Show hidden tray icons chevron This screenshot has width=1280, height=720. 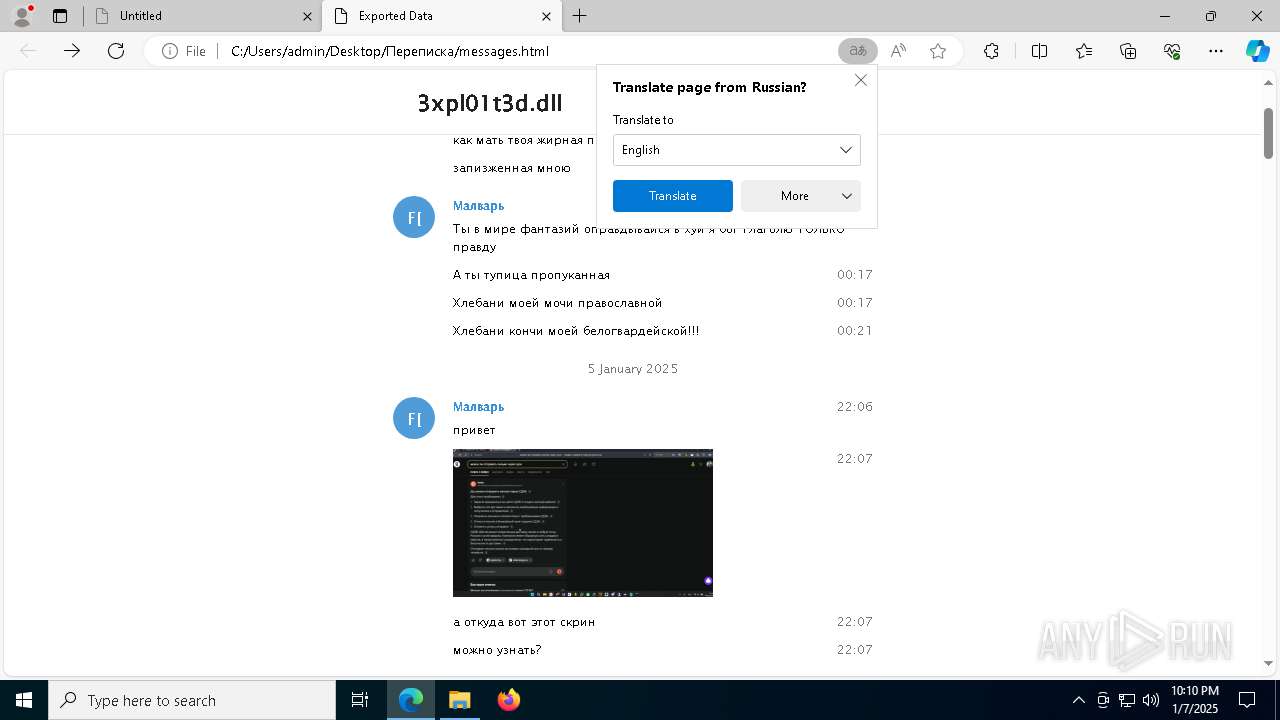[x=1078, y=700]
